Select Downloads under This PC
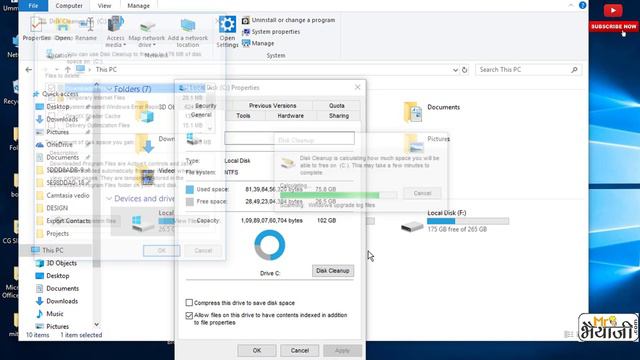The height and width of the screenshot is (360, 640). point(57,301)
